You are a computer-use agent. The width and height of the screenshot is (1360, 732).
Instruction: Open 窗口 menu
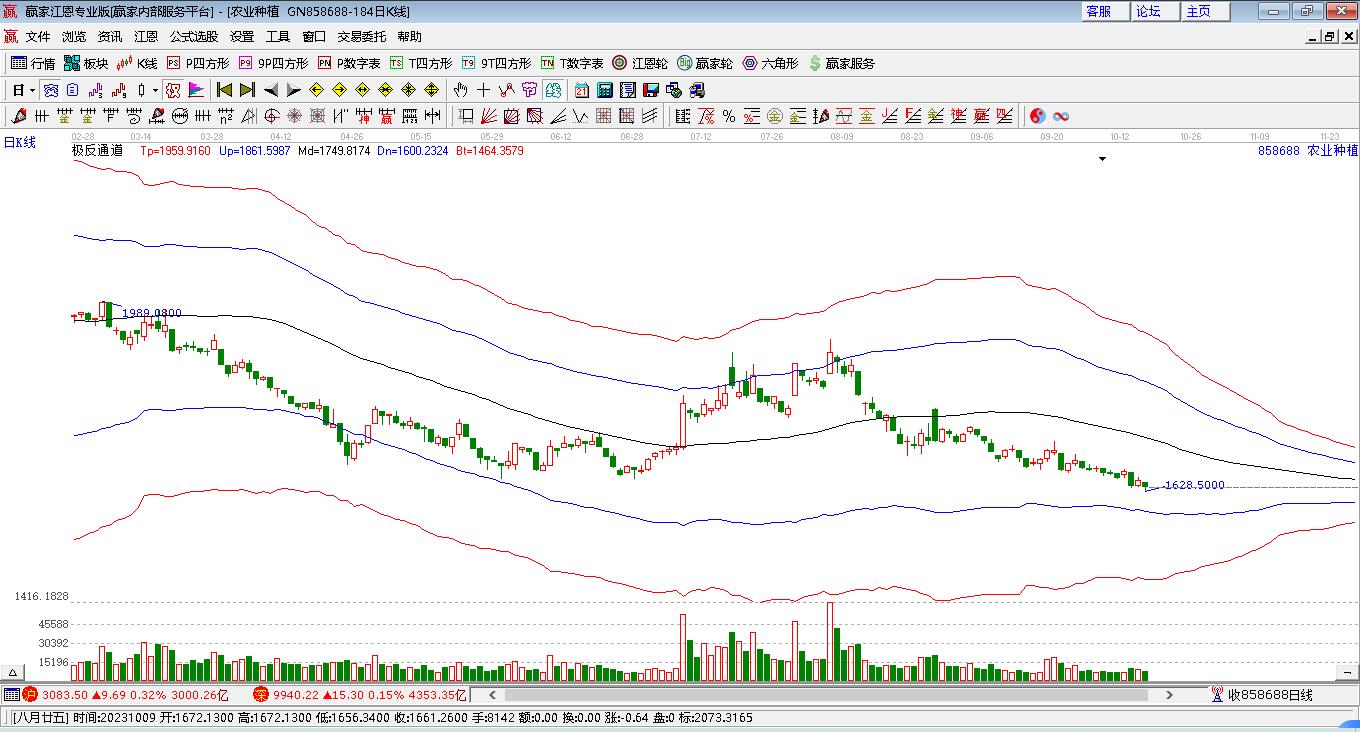[314, 36]
